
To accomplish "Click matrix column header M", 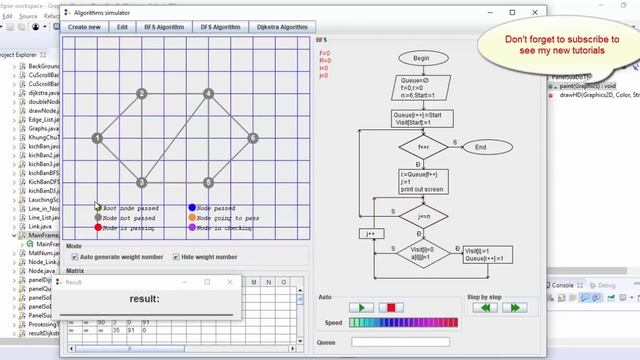I will pyautogui.click(x=253, y=282).
